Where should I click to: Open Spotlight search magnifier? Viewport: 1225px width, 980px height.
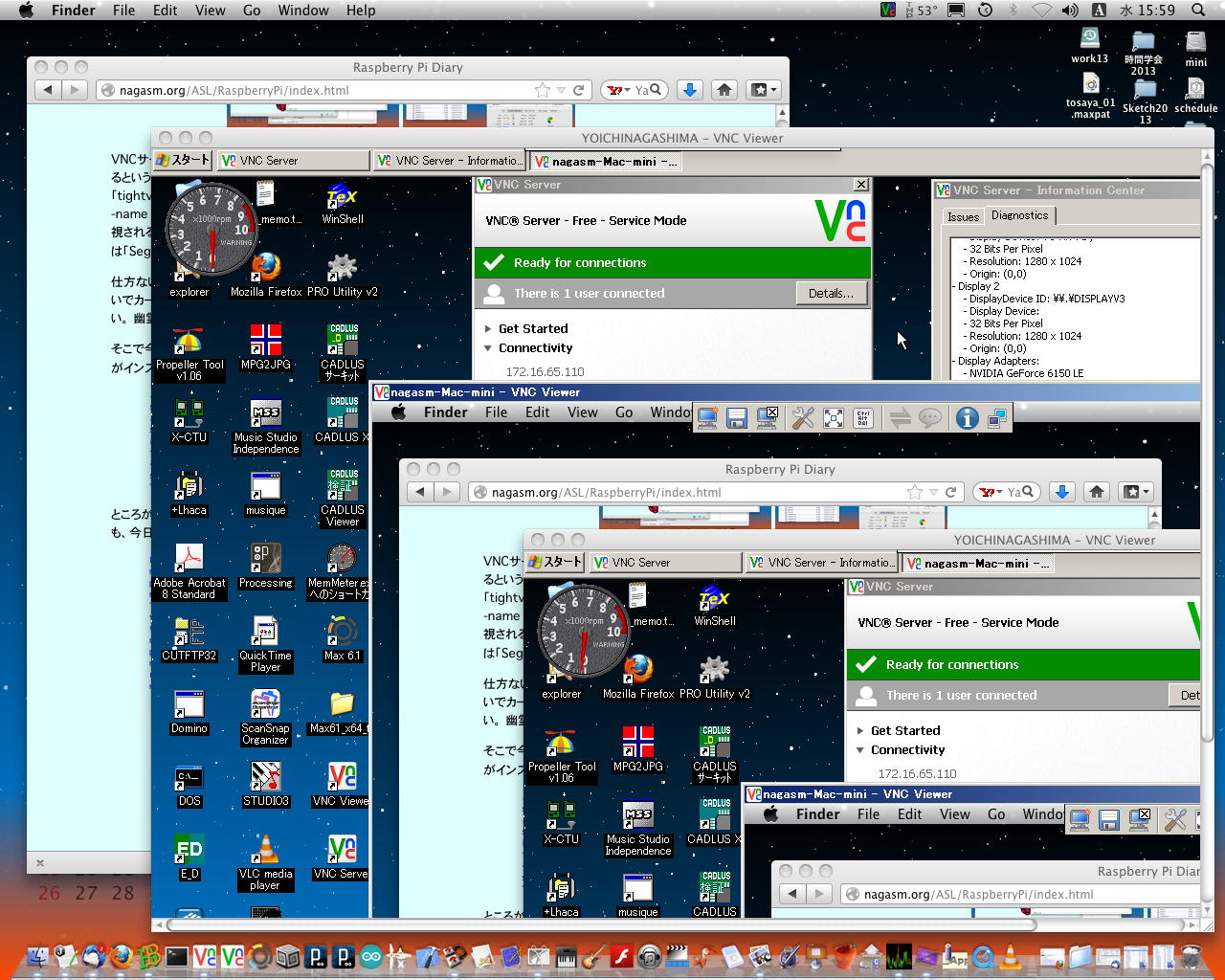pos(1198,11)
